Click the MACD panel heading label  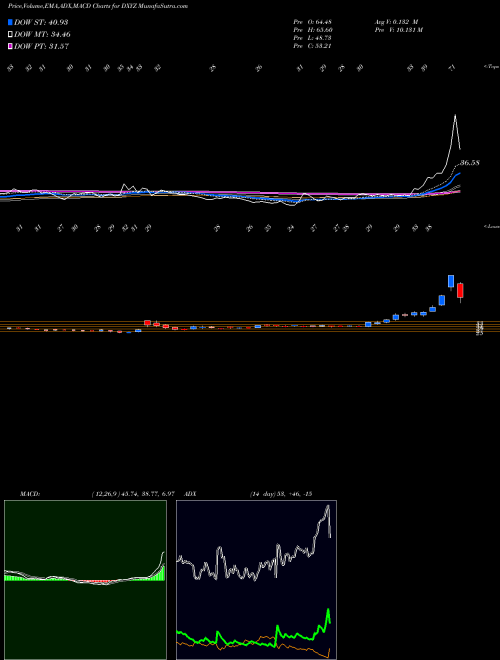click(x=30, y=494)
